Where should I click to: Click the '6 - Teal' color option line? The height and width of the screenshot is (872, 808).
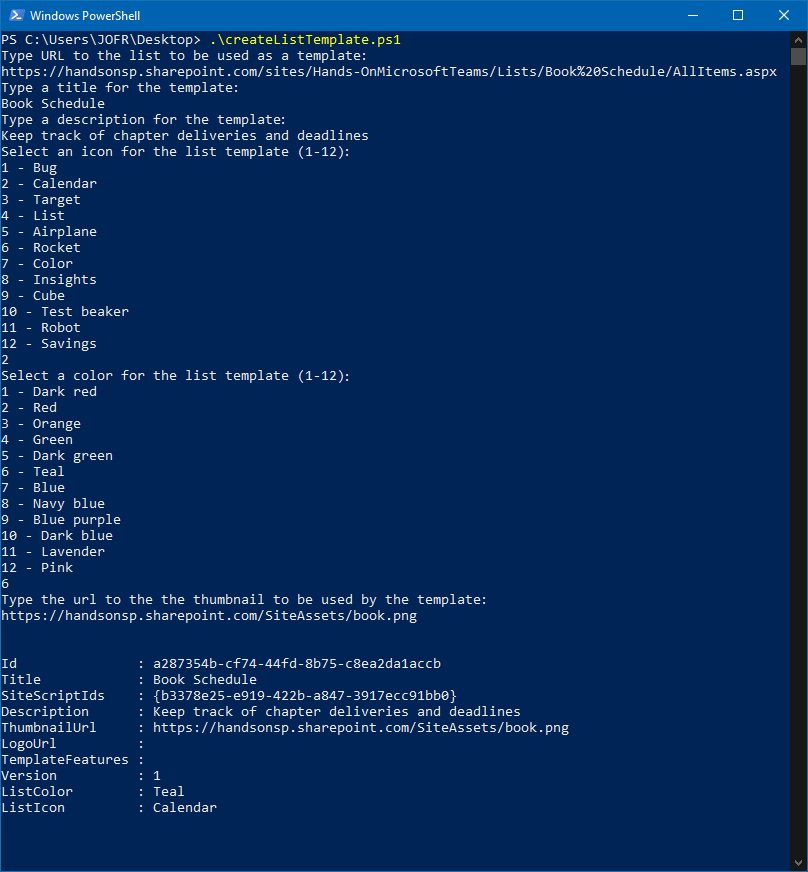coord(33,472)
